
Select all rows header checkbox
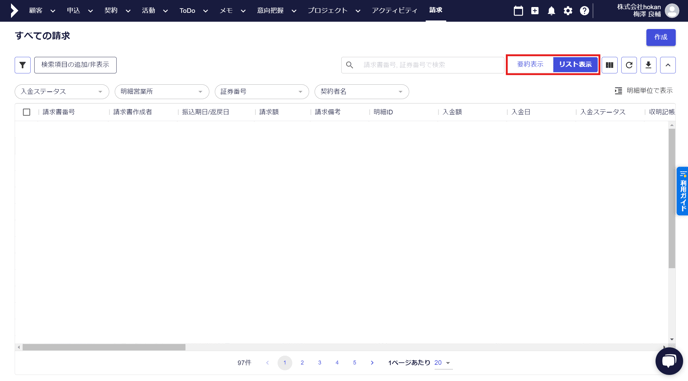(26, 112)
